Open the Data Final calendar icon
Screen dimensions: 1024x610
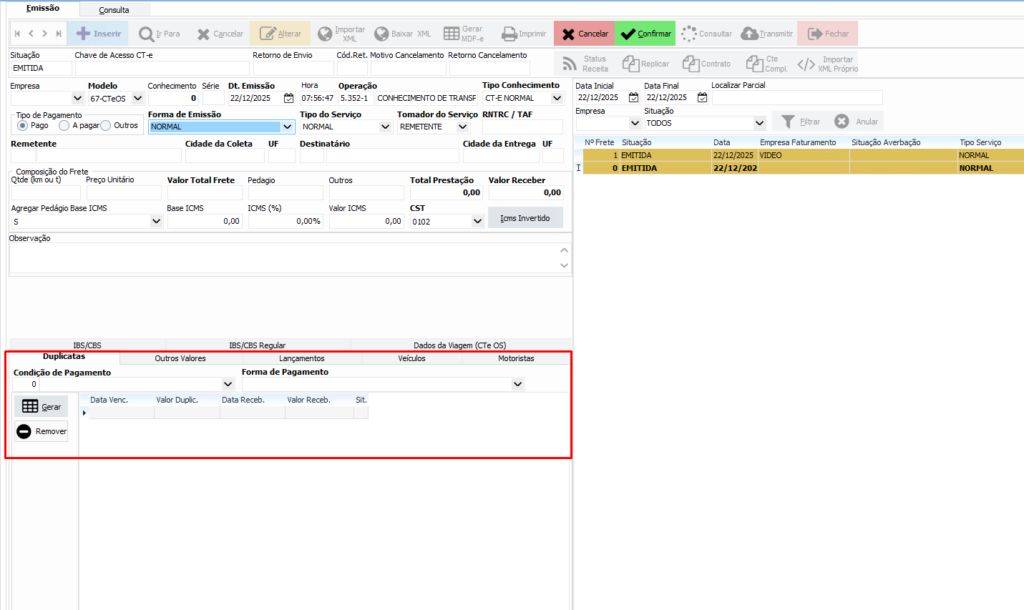point(702,98)
